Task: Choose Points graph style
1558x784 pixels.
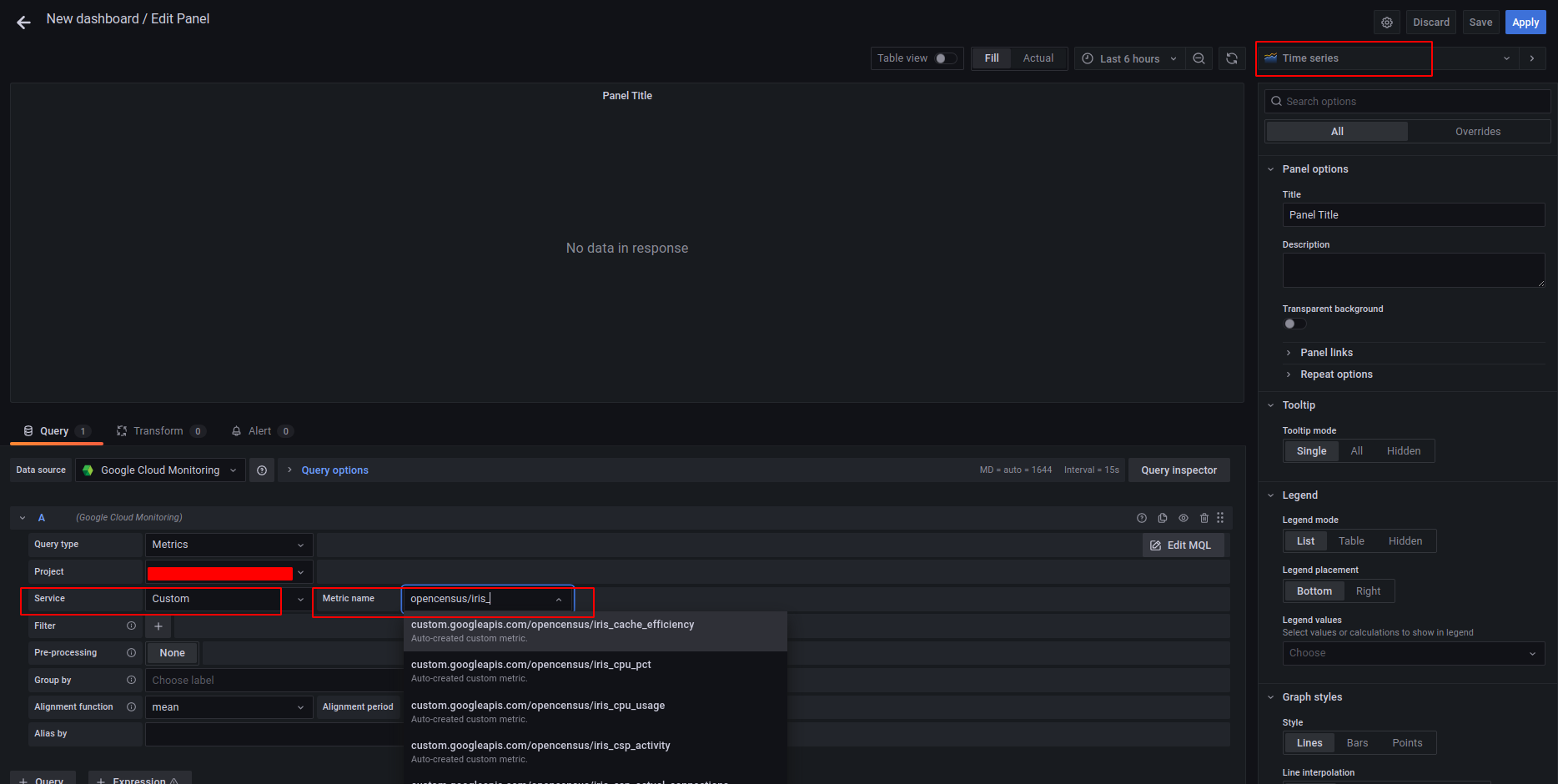Action: tap(1407, 743)
